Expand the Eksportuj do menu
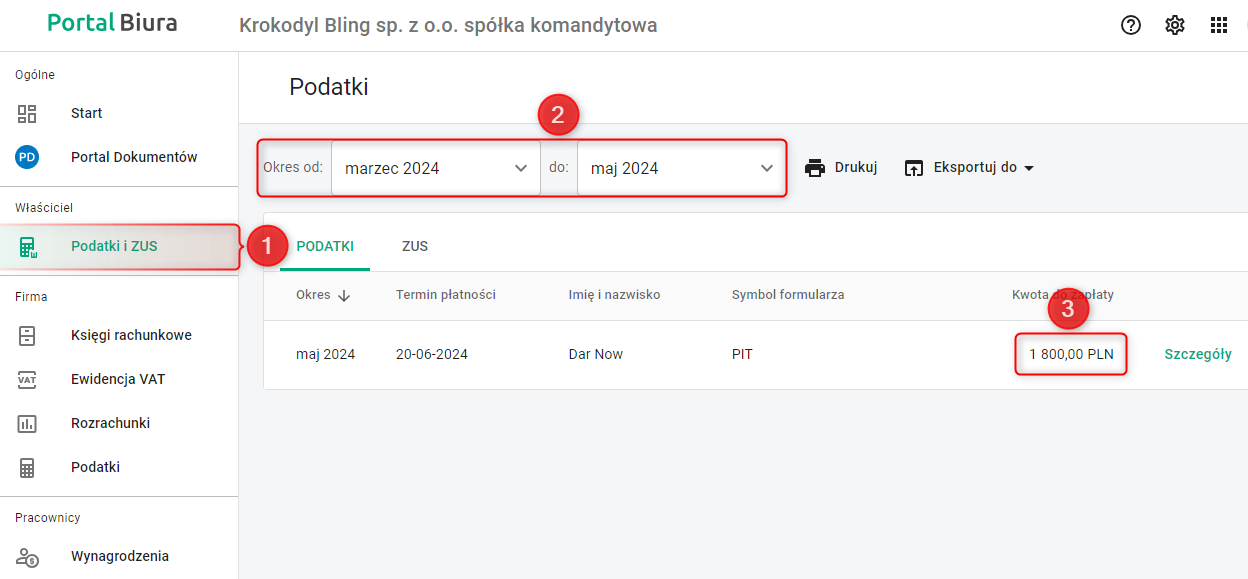The width and height of the screenshot is (1248, 579). [x=969, y=168]
